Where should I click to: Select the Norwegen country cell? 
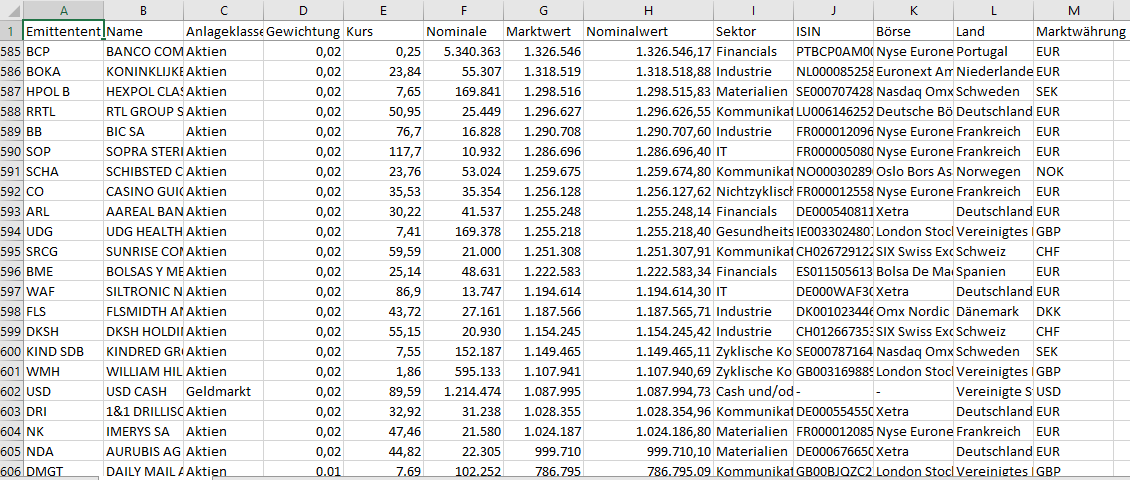993,172
